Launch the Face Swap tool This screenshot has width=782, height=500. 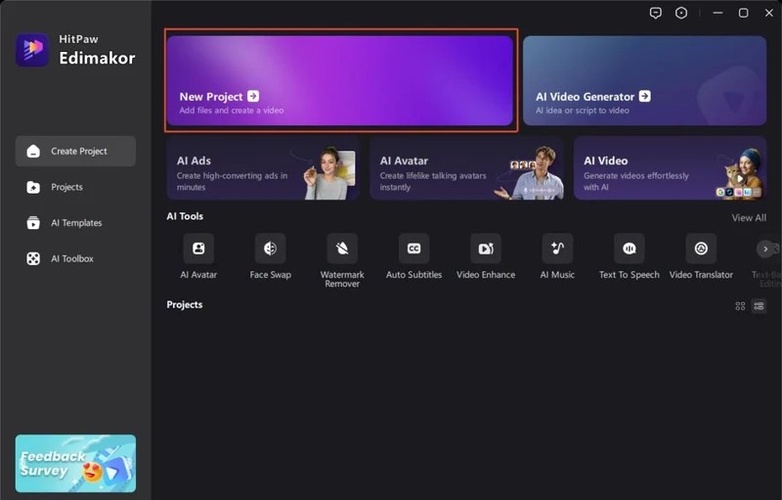click(x=270, y=248)
